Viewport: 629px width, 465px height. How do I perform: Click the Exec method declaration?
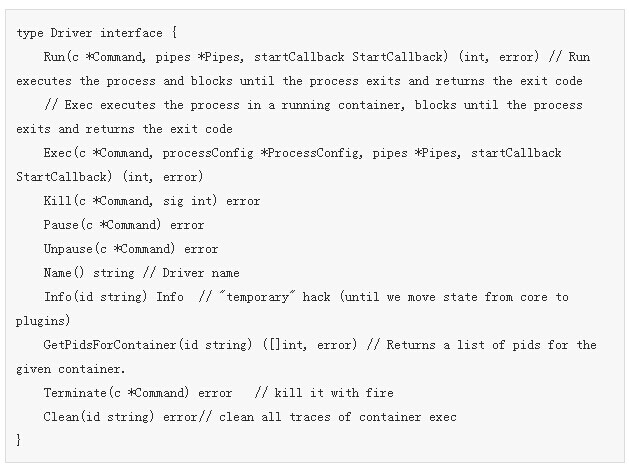(57, 153)
